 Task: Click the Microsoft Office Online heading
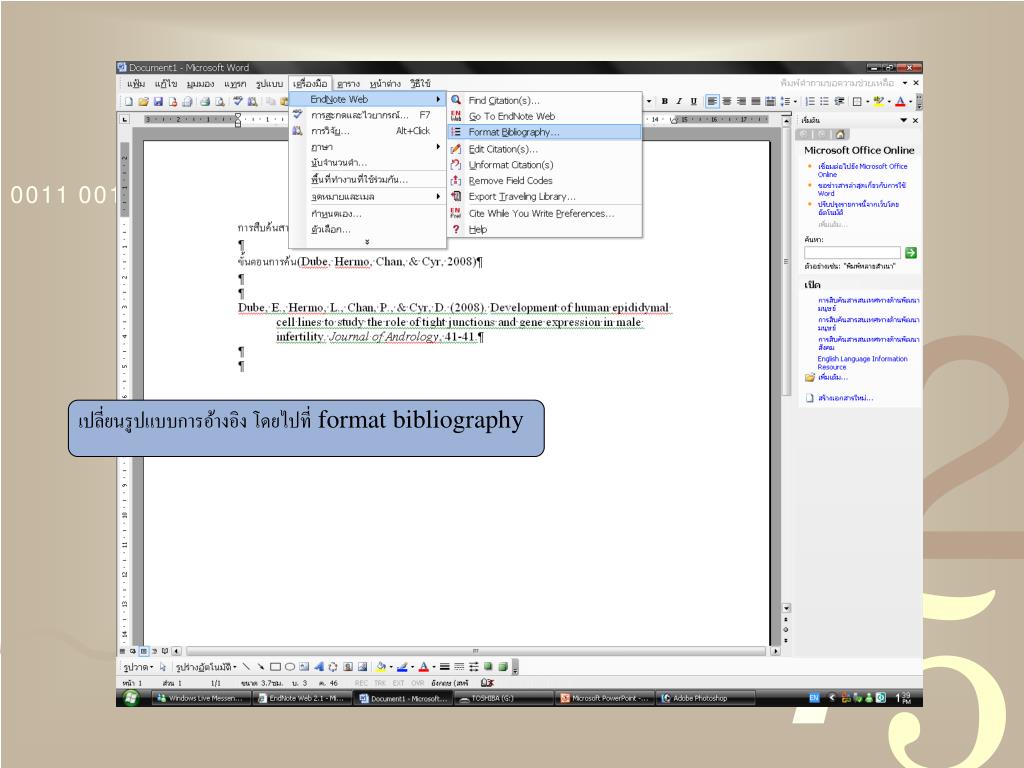[x=859, y=150]
